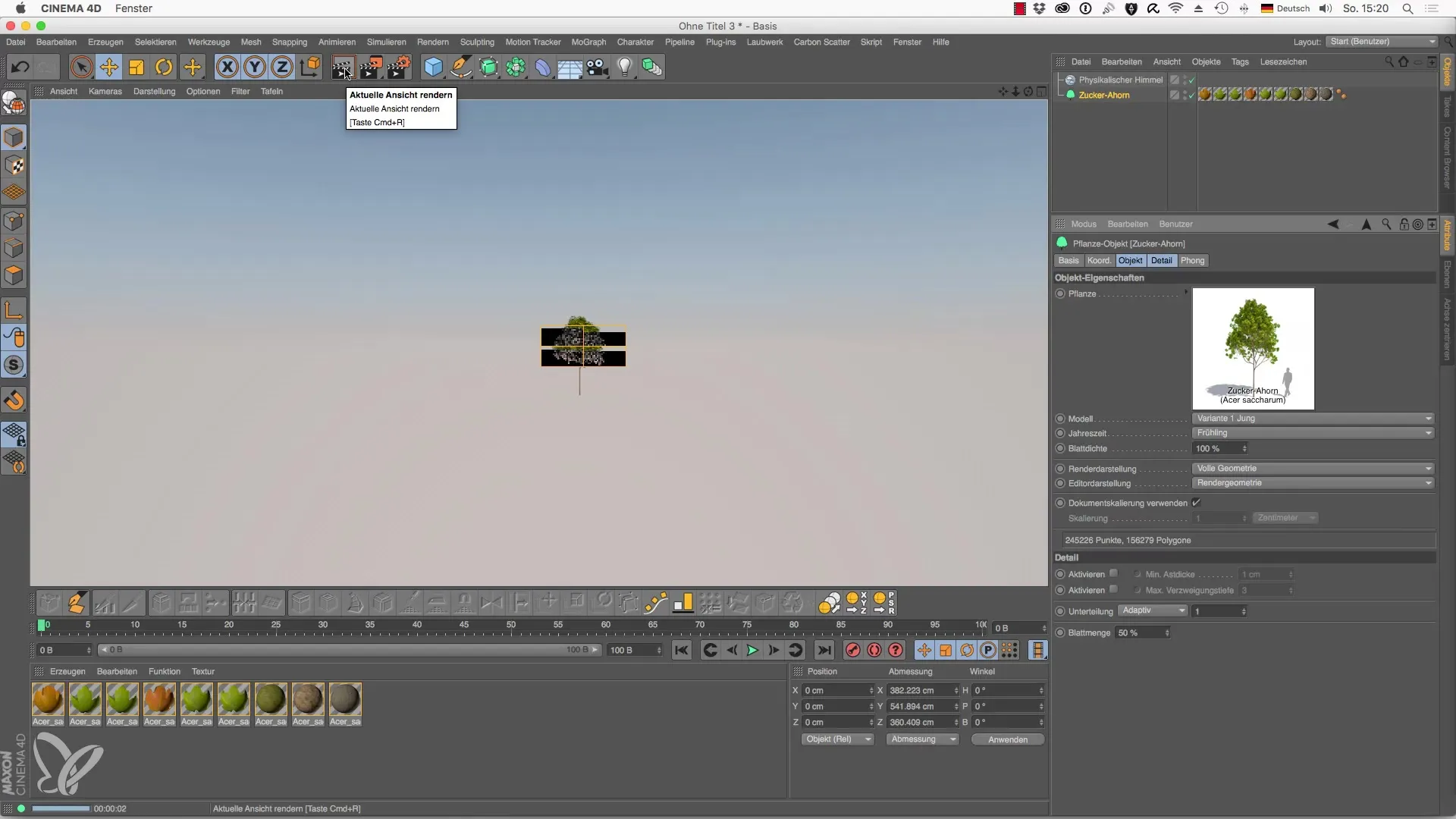Switch to Objekt tab in attributes
This screenshot has width=1456, height=819.
click(x=1130, y=260)
